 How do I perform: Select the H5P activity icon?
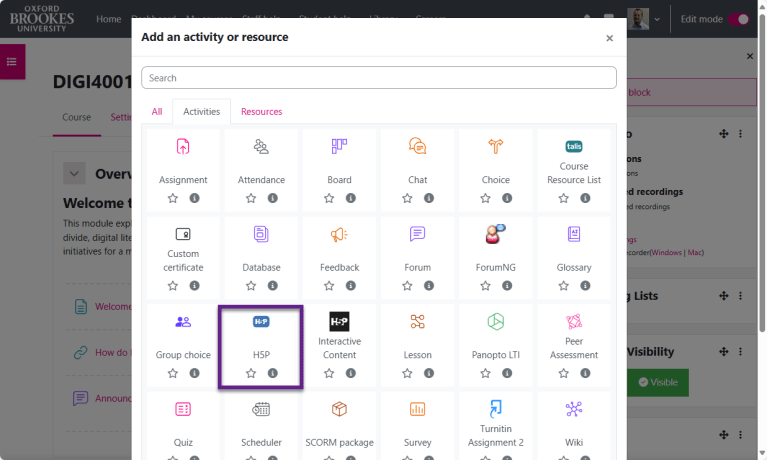coord(261,322)
